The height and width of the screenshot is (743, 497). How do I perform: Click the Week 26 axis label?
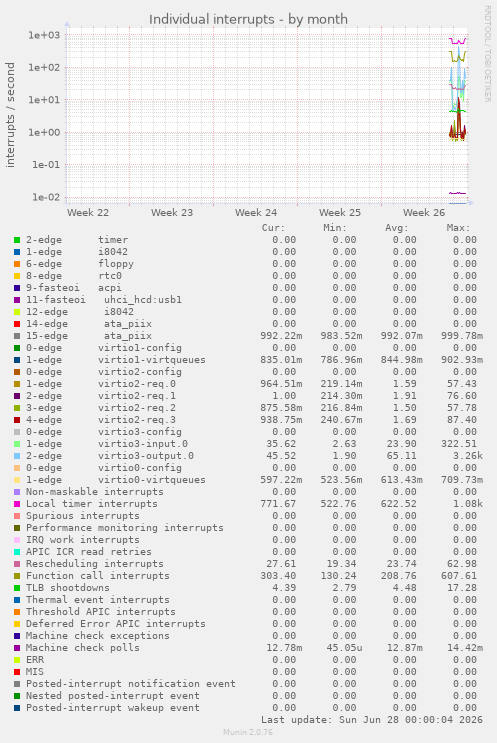click(x=424, y=213)
